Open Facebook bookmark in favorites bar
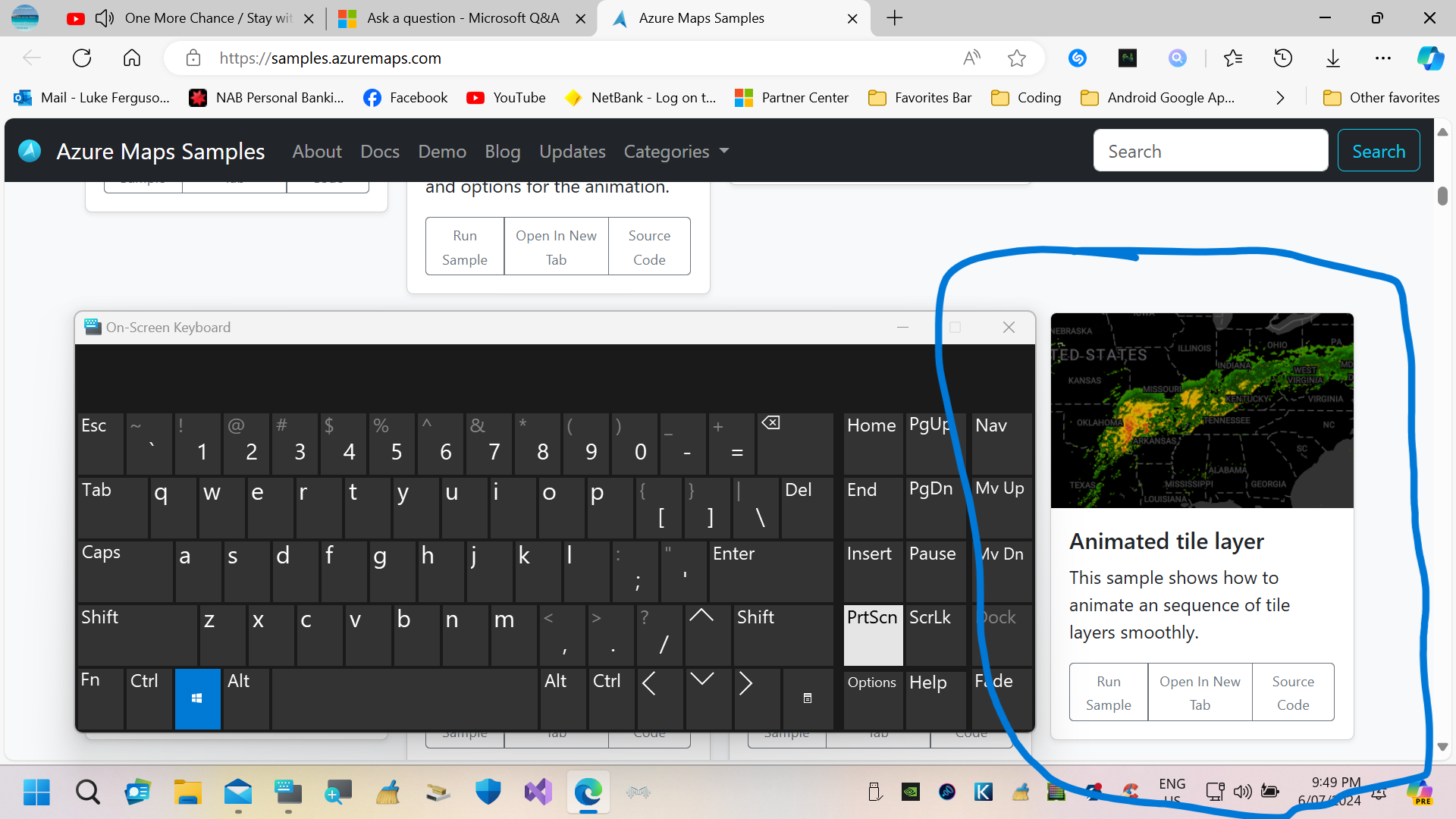 406,98
